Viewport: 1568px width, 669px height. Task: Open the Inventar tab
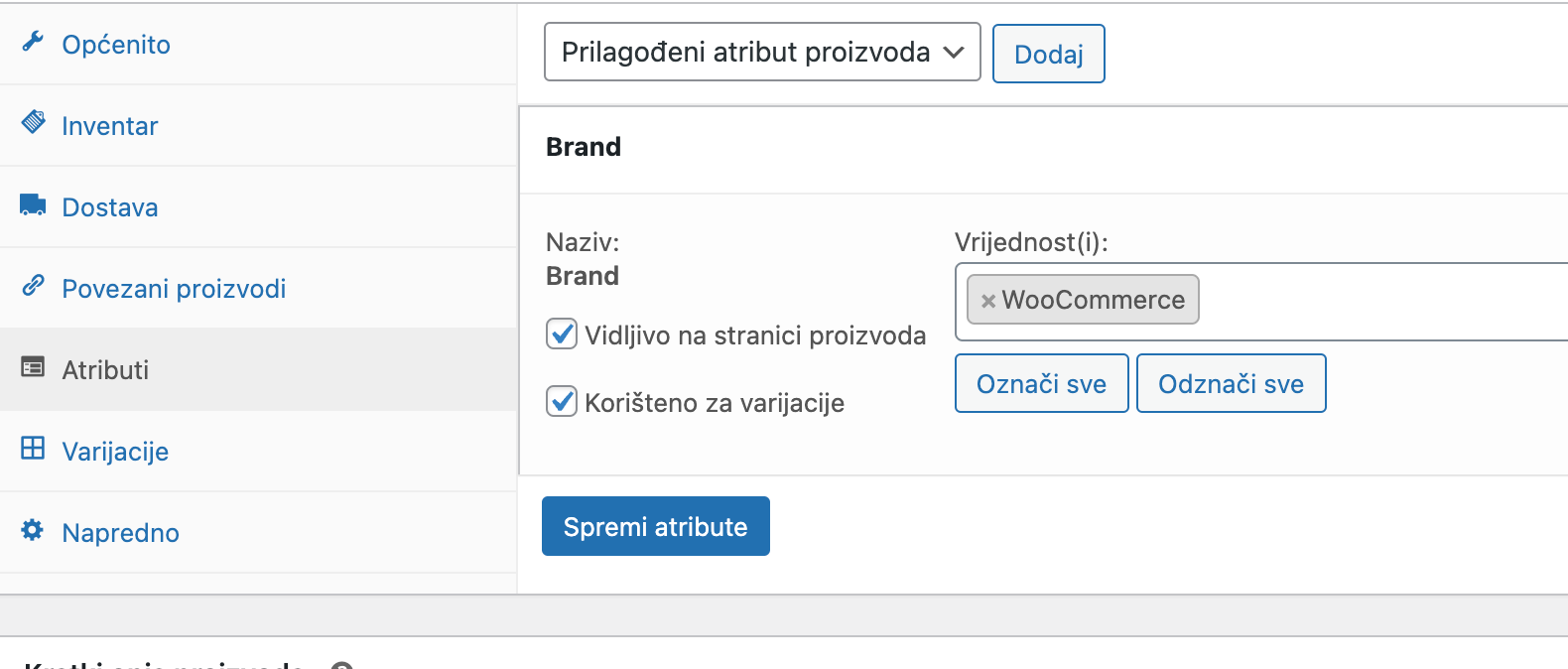258,125
